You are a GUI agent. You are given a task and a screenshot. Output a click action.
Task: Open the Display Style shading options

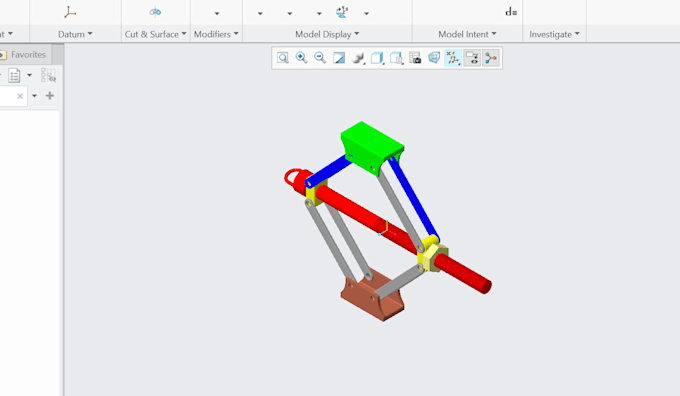(x=358, y=58)
